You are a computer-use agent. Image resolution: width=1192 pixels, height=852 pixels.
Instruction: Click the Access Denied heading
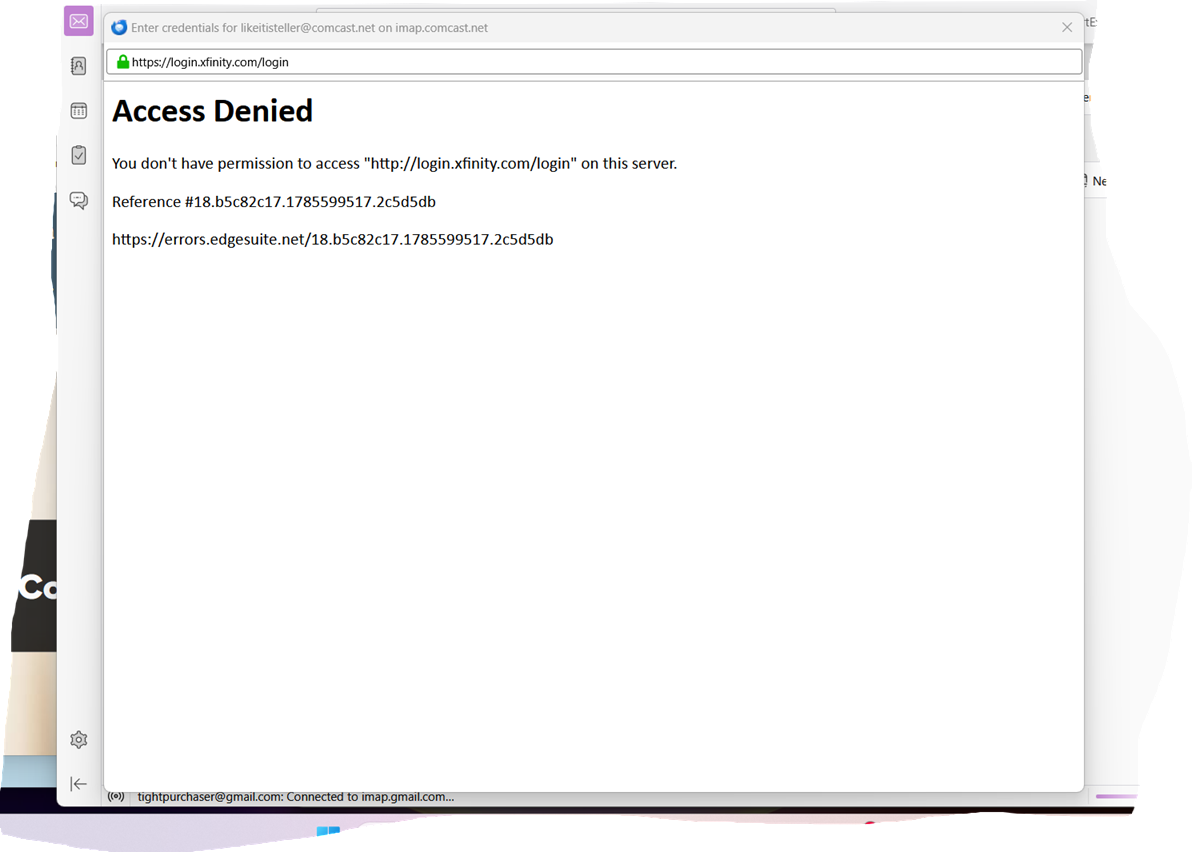212,111
